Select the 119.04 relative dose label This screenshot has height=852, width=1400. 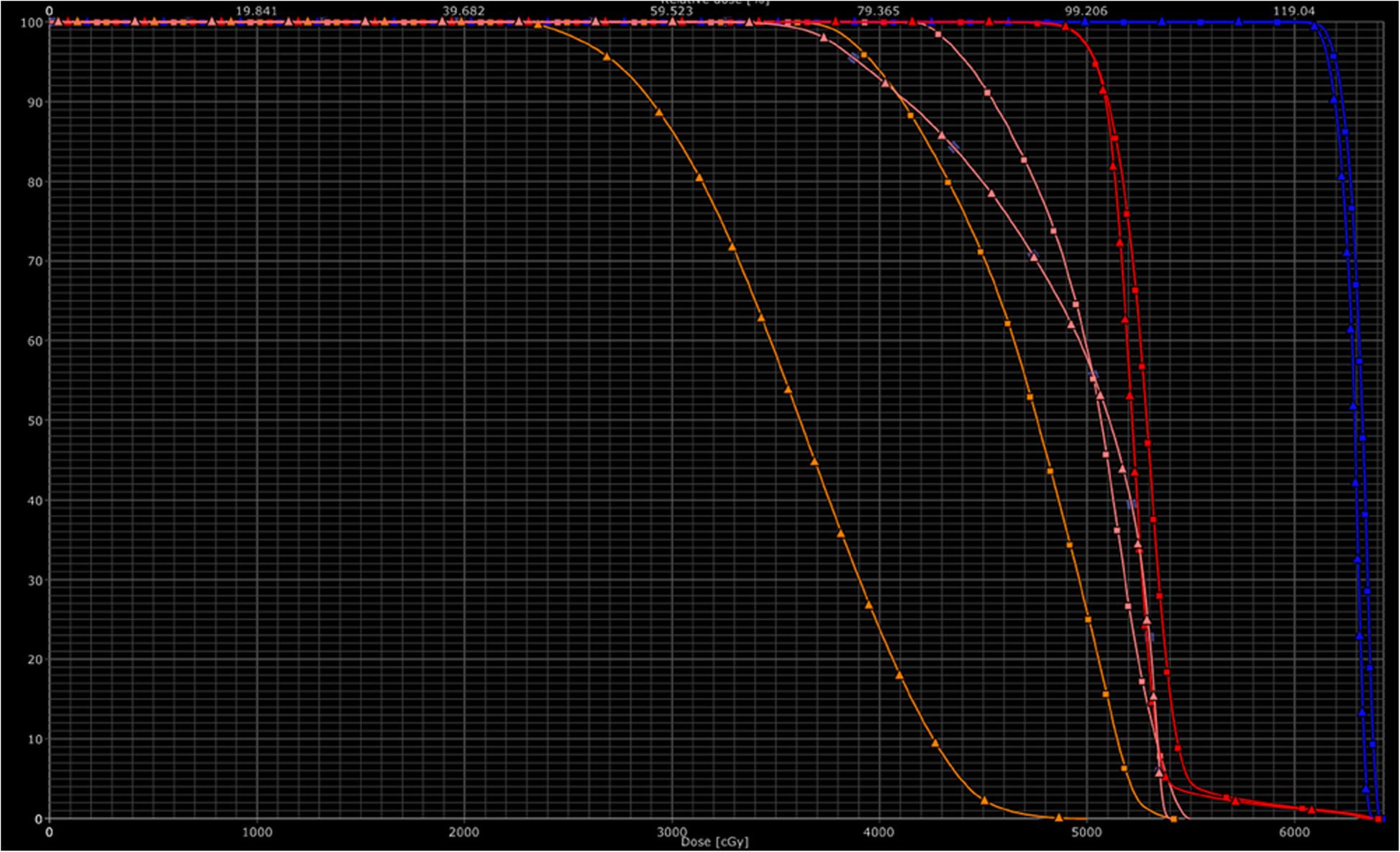click(1294, 11)
